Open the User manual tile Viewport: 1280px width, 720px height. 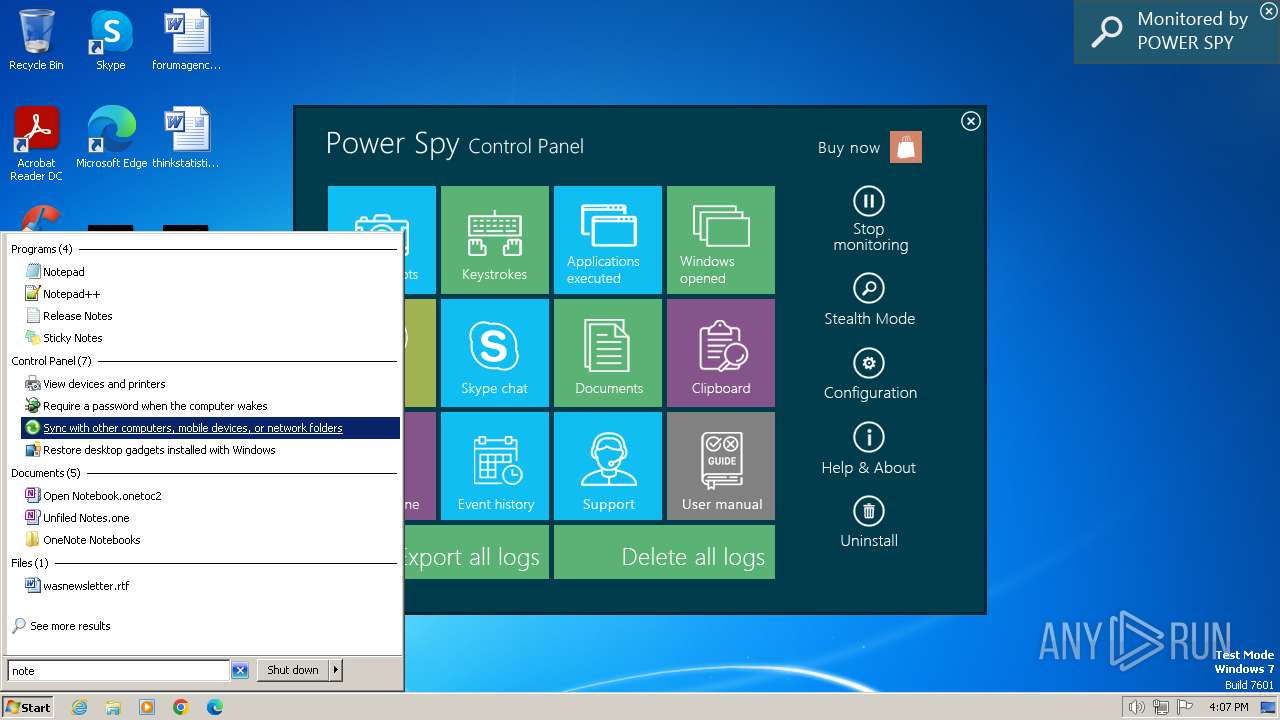pyautogui.click(x=721, y=466)
